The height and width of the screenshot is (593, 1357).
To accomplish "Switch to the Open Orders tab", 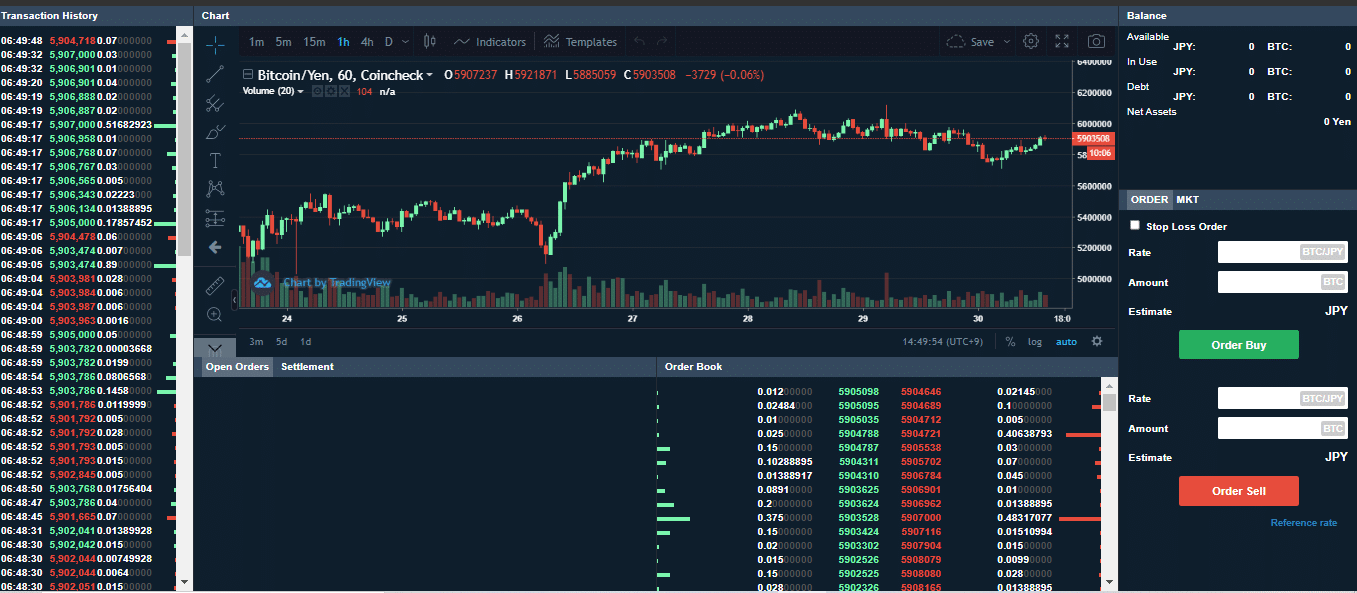I will [x=237, y=367].
